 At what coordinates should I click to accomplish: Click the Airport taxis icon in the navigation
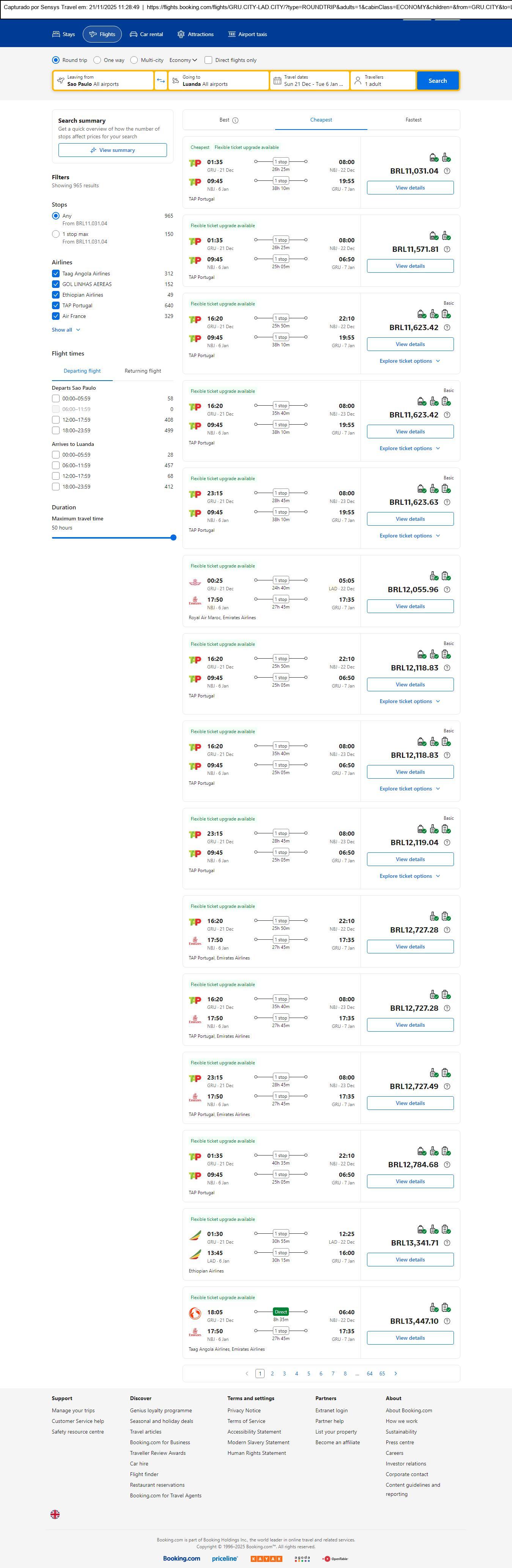[x=232, y=35]
